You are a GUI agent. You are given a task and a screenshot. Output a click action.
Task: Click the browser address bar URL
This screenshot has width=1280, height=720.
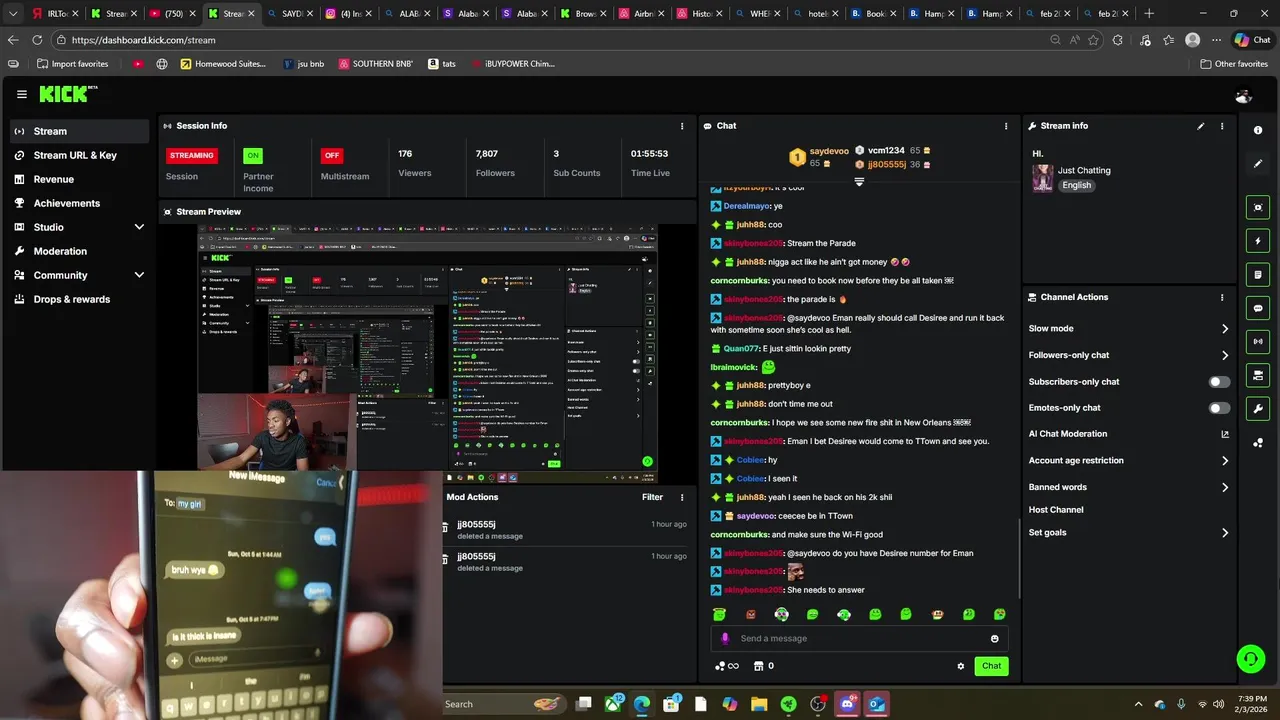[x=143, y=40]
